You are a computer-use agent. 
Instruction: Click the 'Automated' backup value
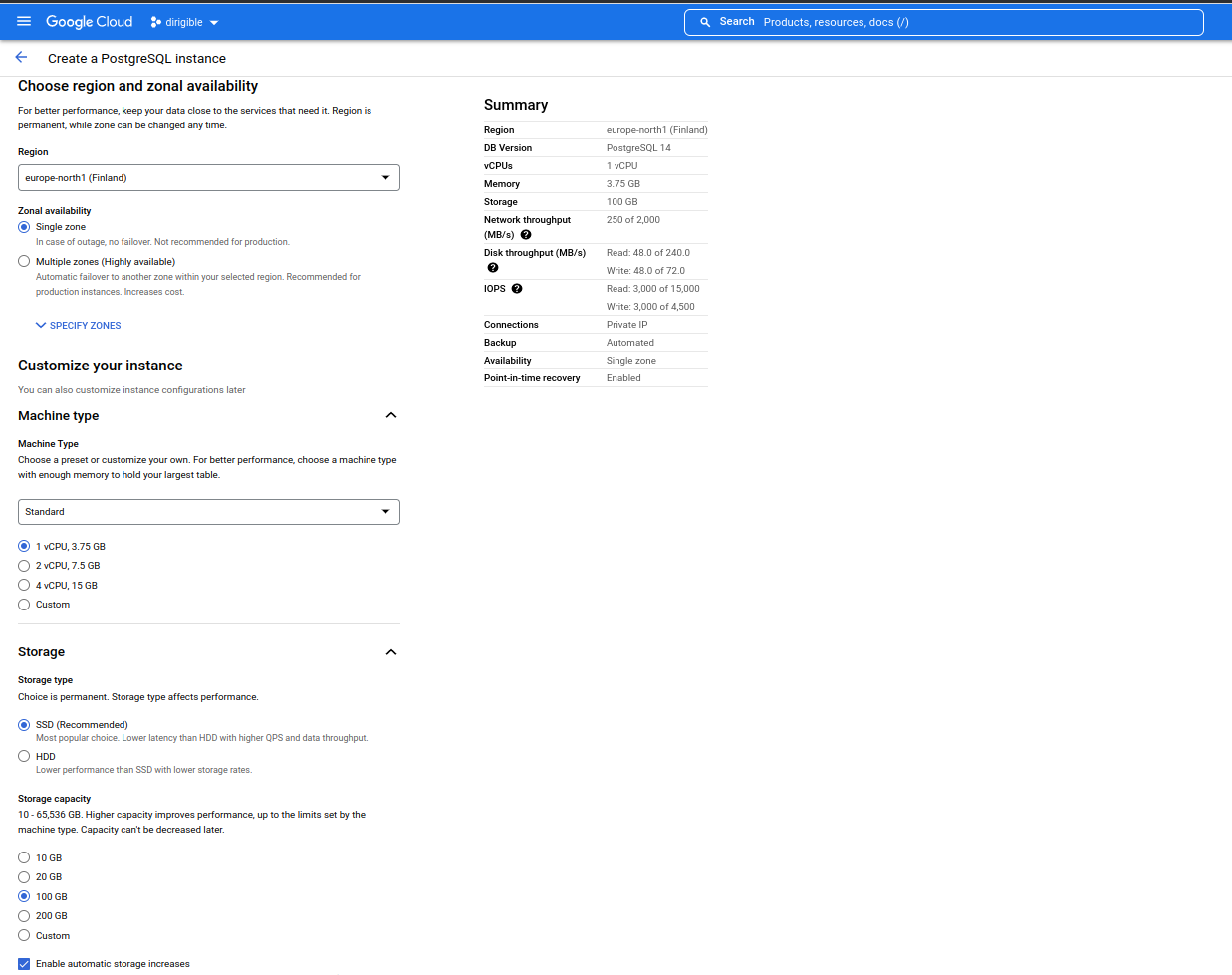tap(630, 343)
